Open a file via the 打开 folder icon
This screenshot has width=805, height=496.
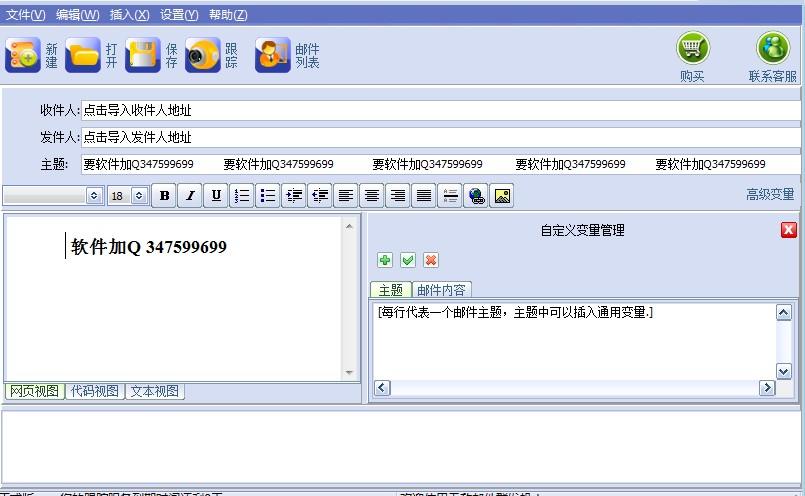point(83,55)
